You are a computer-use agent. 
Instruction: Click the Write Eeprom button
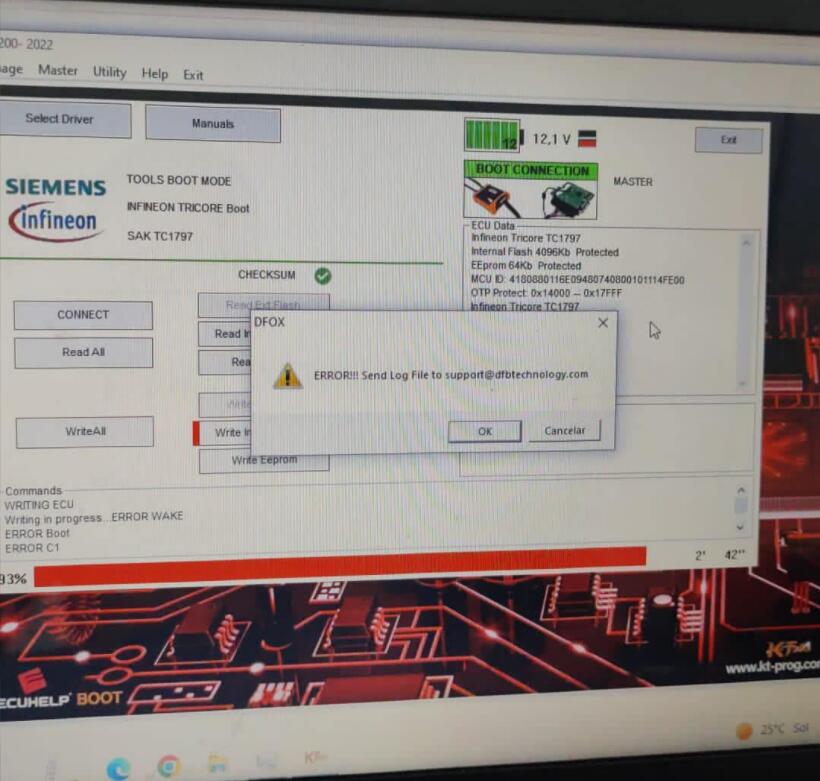click(264, 461)
